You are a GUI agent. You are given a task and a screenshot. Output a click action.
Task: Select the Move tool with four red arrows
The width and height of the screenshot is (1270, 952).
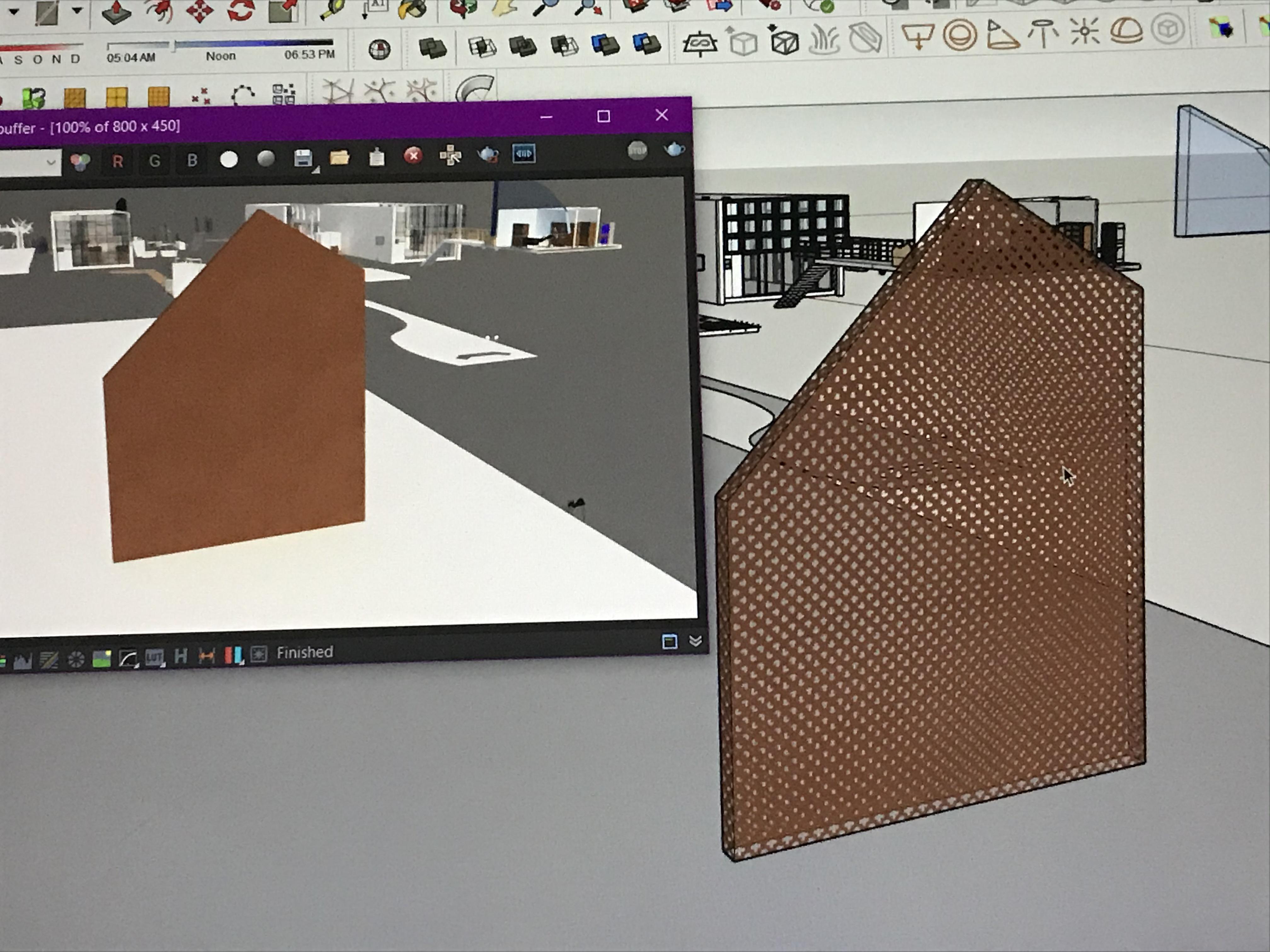point(199,11)
